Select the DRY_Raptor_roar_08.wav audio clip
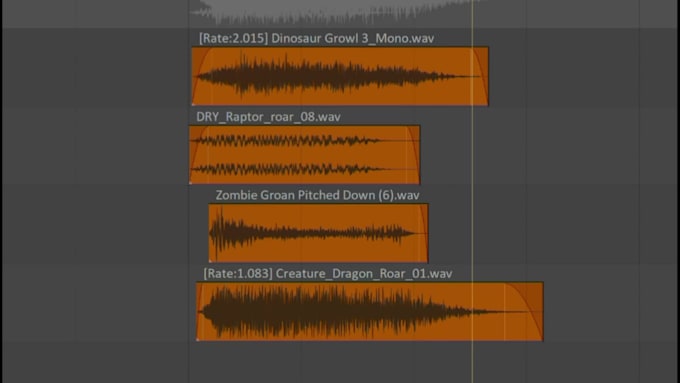Viewport: 680px width, 383px height. point(304,154)
